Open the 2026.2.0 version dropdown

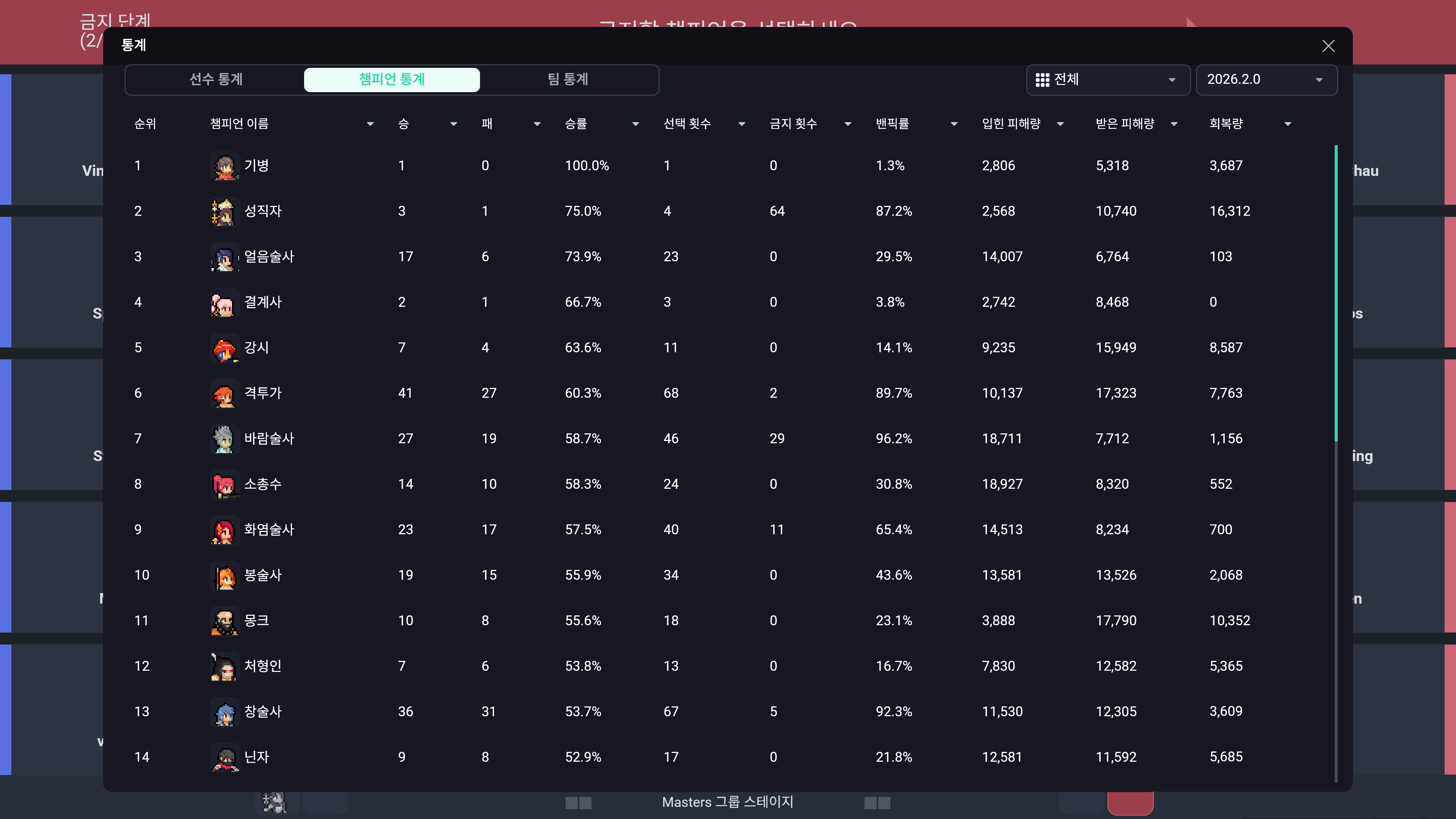1266,80
